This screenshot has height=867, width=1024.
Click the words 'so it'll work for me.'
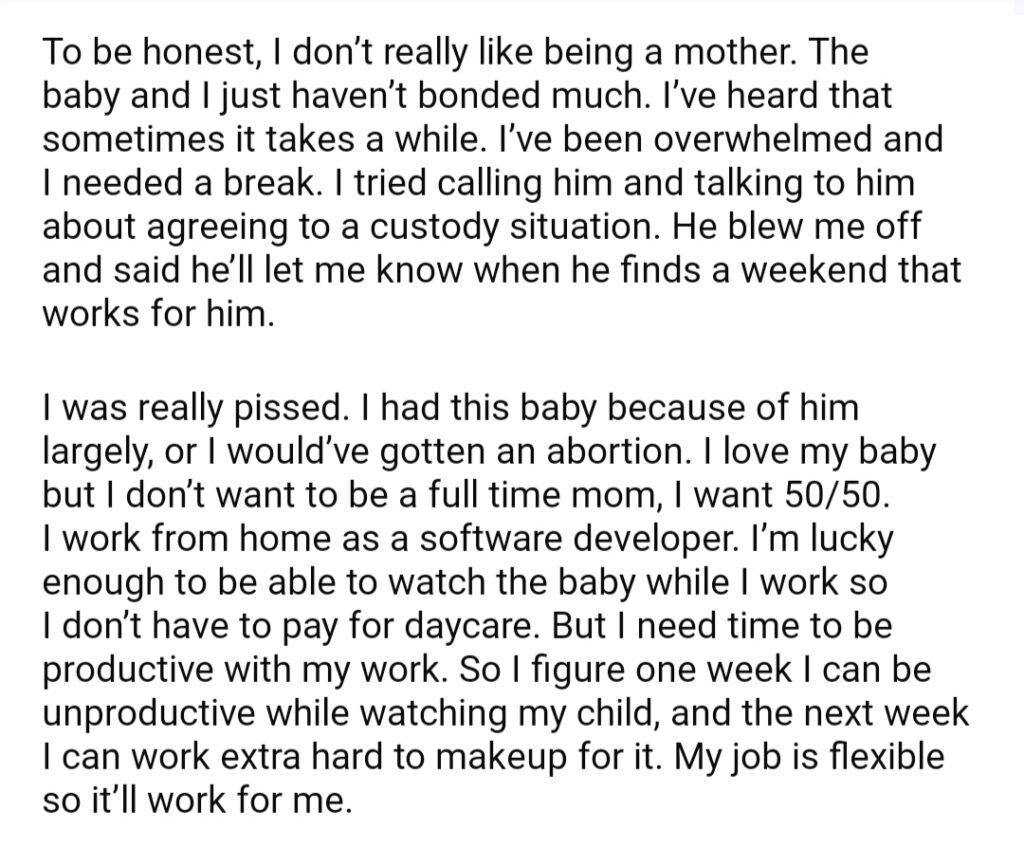[197, 800]
